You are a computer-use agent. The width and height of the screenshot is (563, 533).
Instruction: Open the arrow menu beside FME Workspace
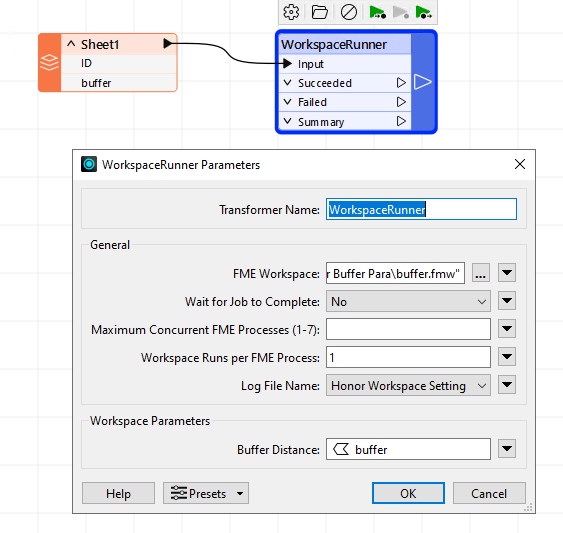tap(507, 273)
